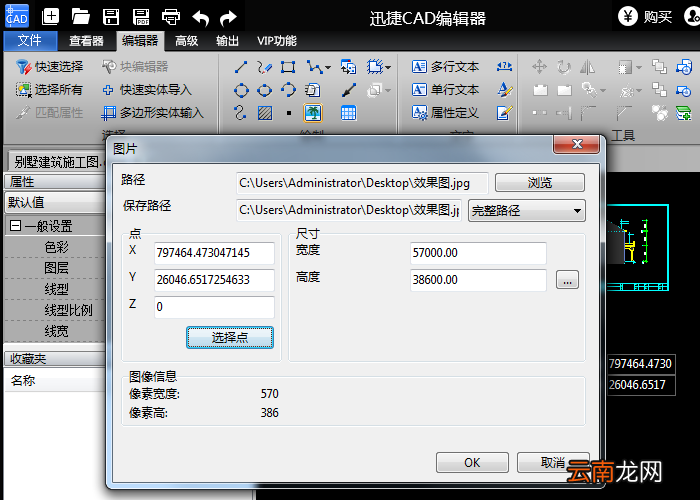This screenshot has height=500, width=700.
Task: Click the select all icon
Action: click(23, 90)
